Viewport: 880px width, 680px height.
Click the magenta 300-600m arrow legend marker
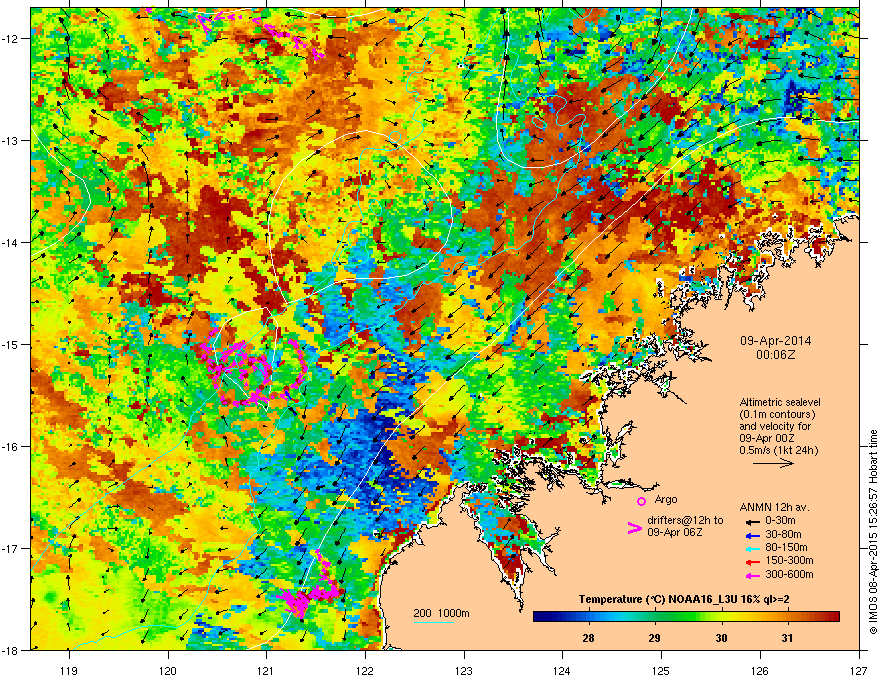[751, 575]
